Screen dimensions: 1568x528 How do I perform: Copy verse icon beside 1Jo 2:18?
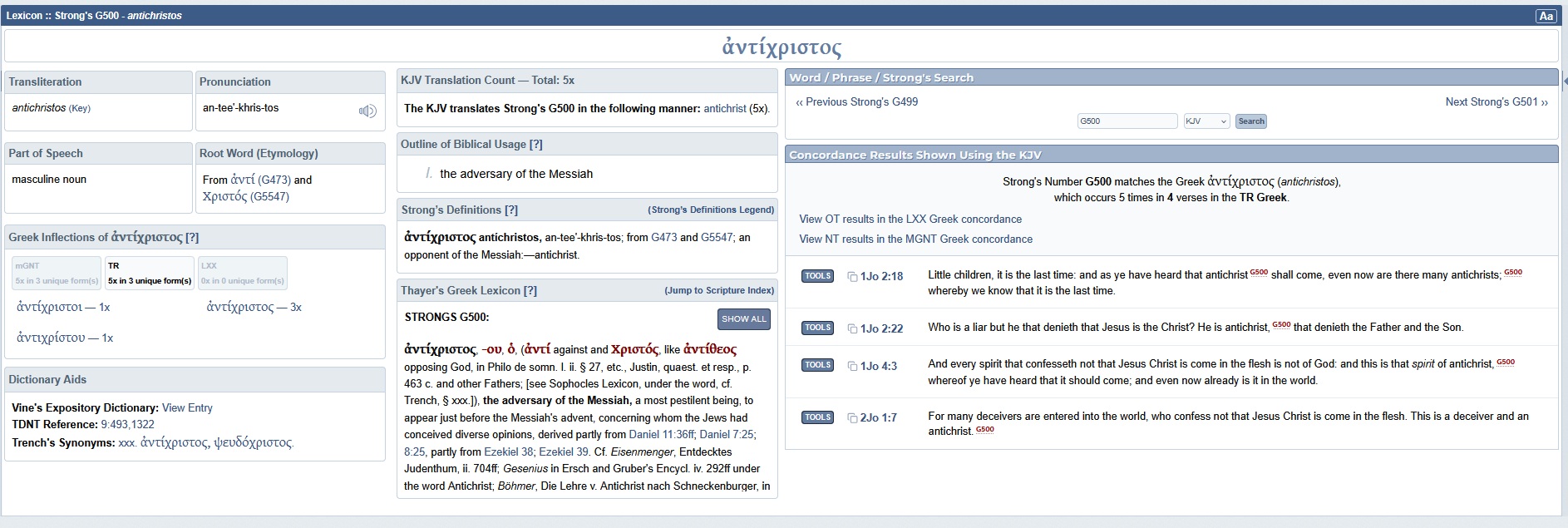click(852, 277)
